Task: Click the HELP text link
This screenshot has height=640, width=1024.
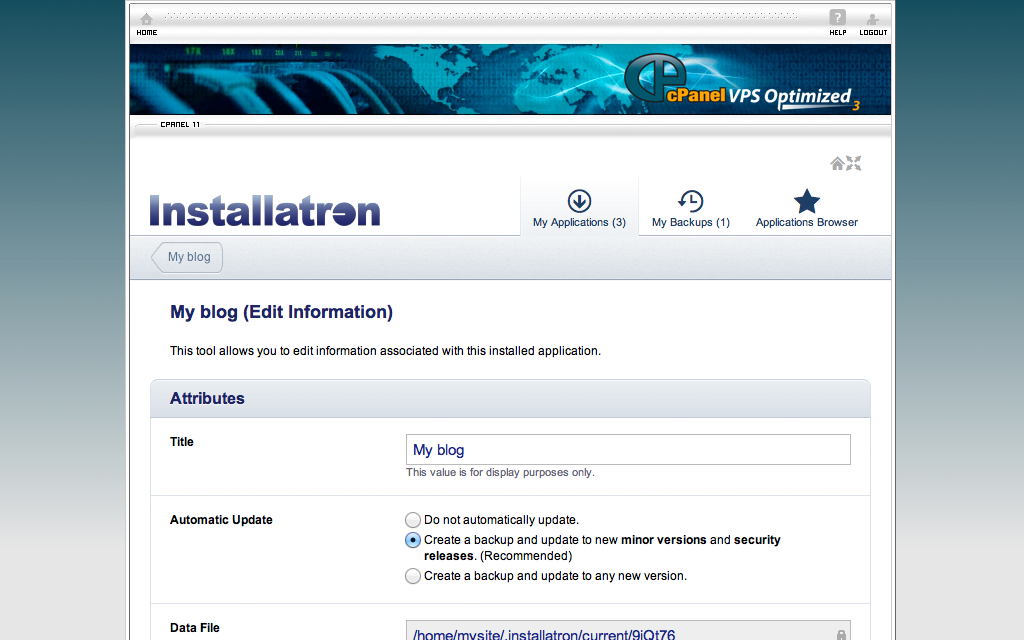Action: 838,33
